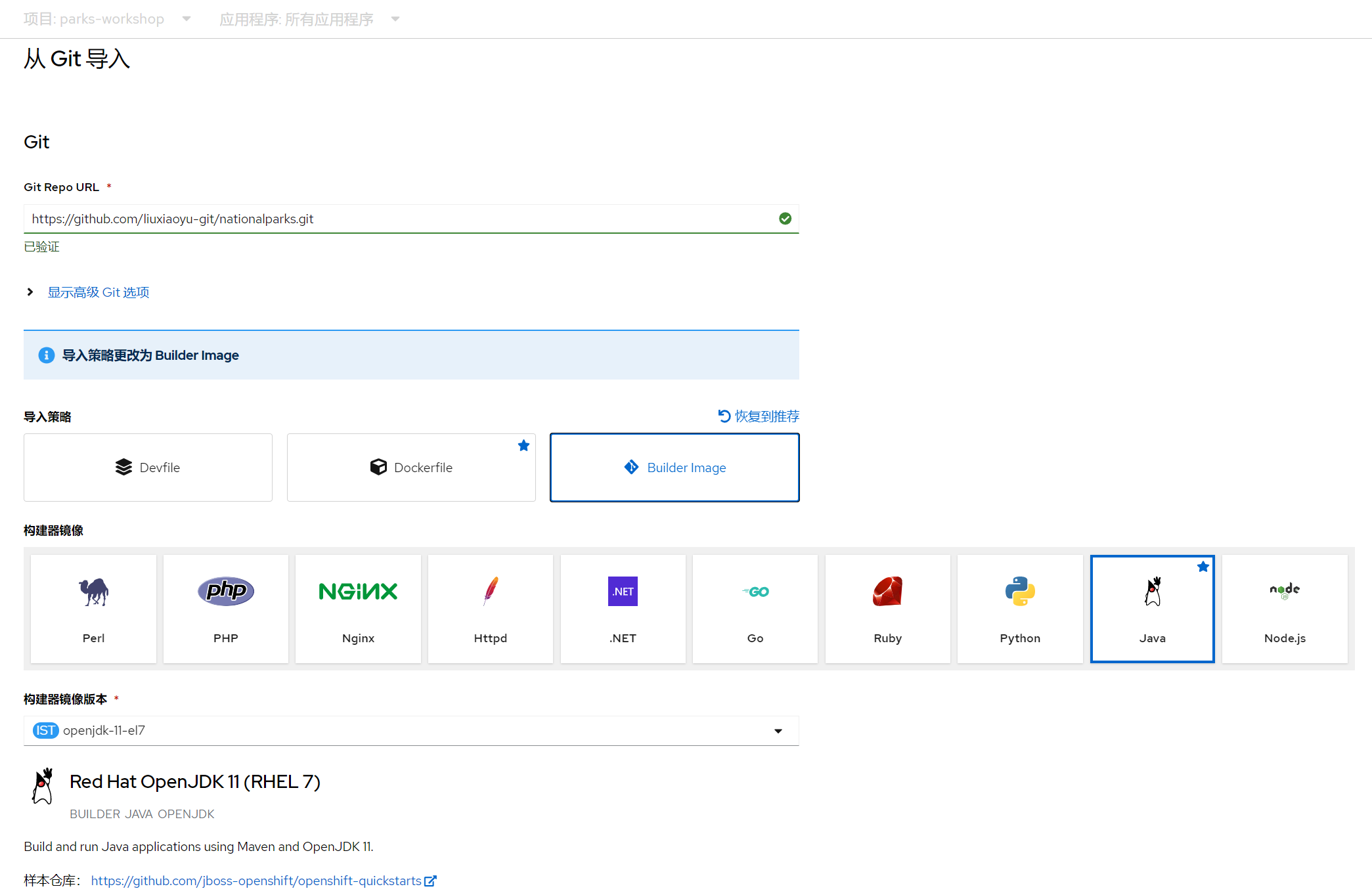
Task: Select the Httpd builder image
Action: tap(490, 609)
